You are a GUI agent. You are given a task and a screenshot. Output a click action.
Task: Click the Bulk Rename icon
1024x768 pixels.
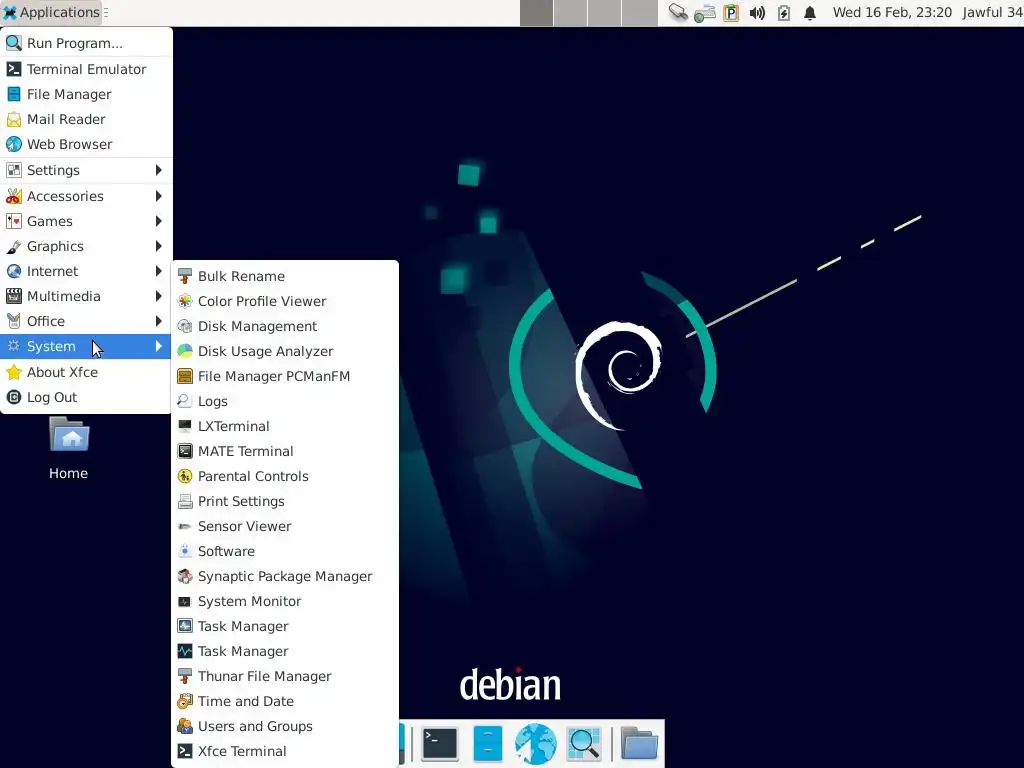point(185,276)
